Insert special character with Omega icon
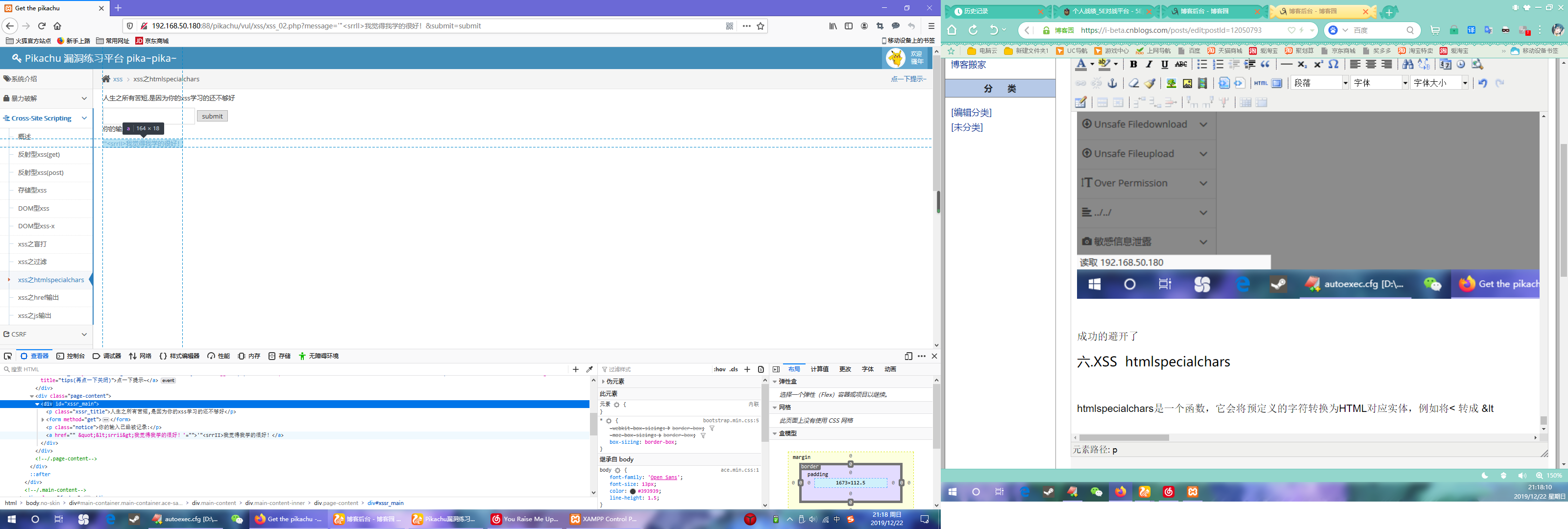 click(x=1333, y=65)
